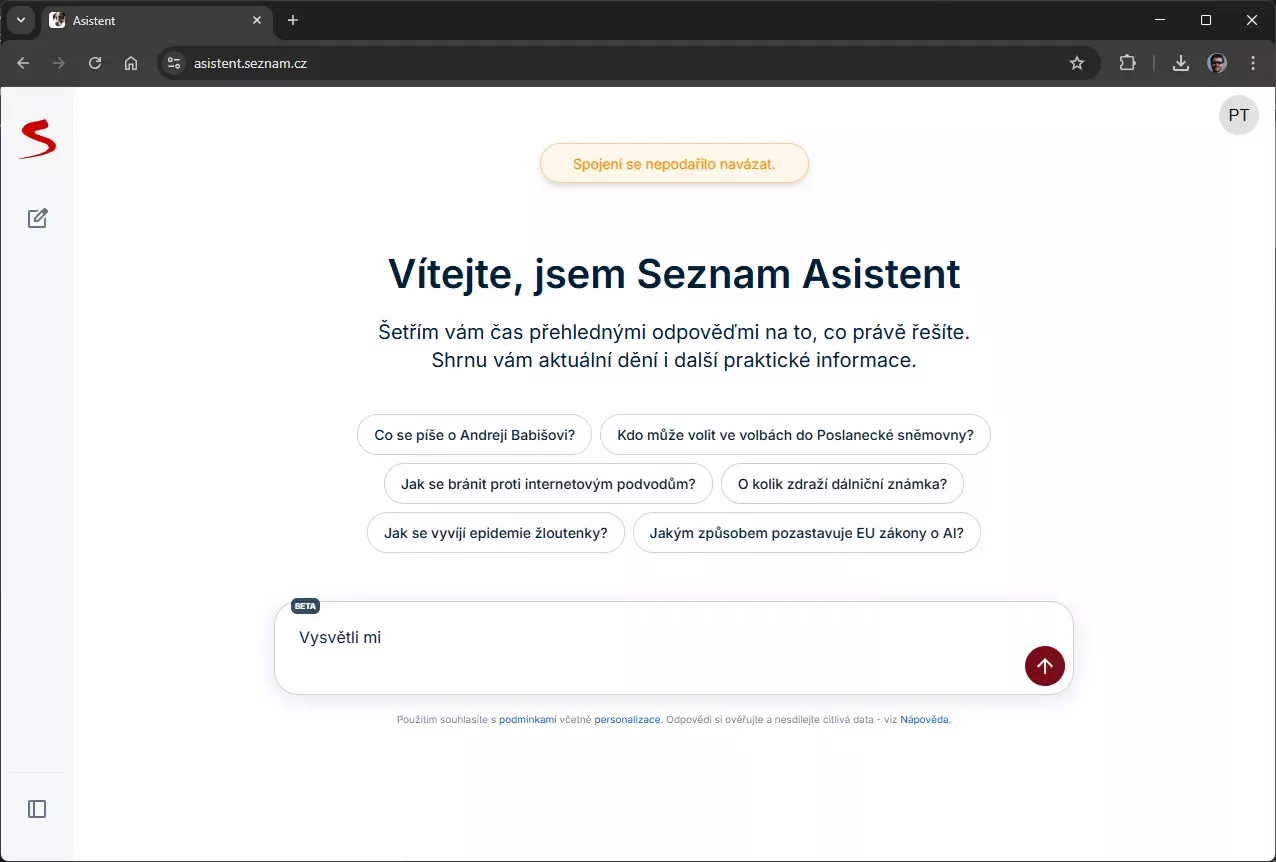View site information in the address bar
This screenshot has height=862, width=1276.
click(x=174, y=63)
